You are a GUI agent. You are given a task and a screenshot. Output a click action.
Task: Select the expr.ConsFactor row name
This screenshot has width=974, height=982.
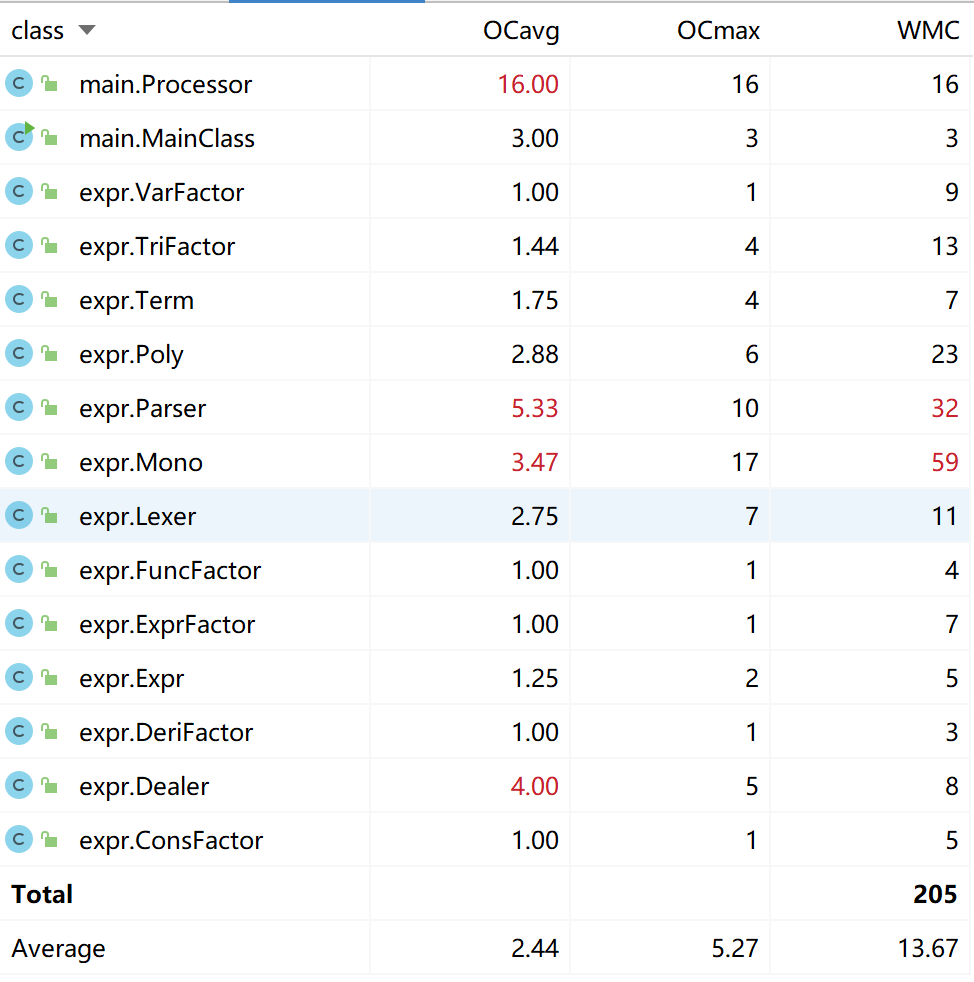click(x=171, y=840)
